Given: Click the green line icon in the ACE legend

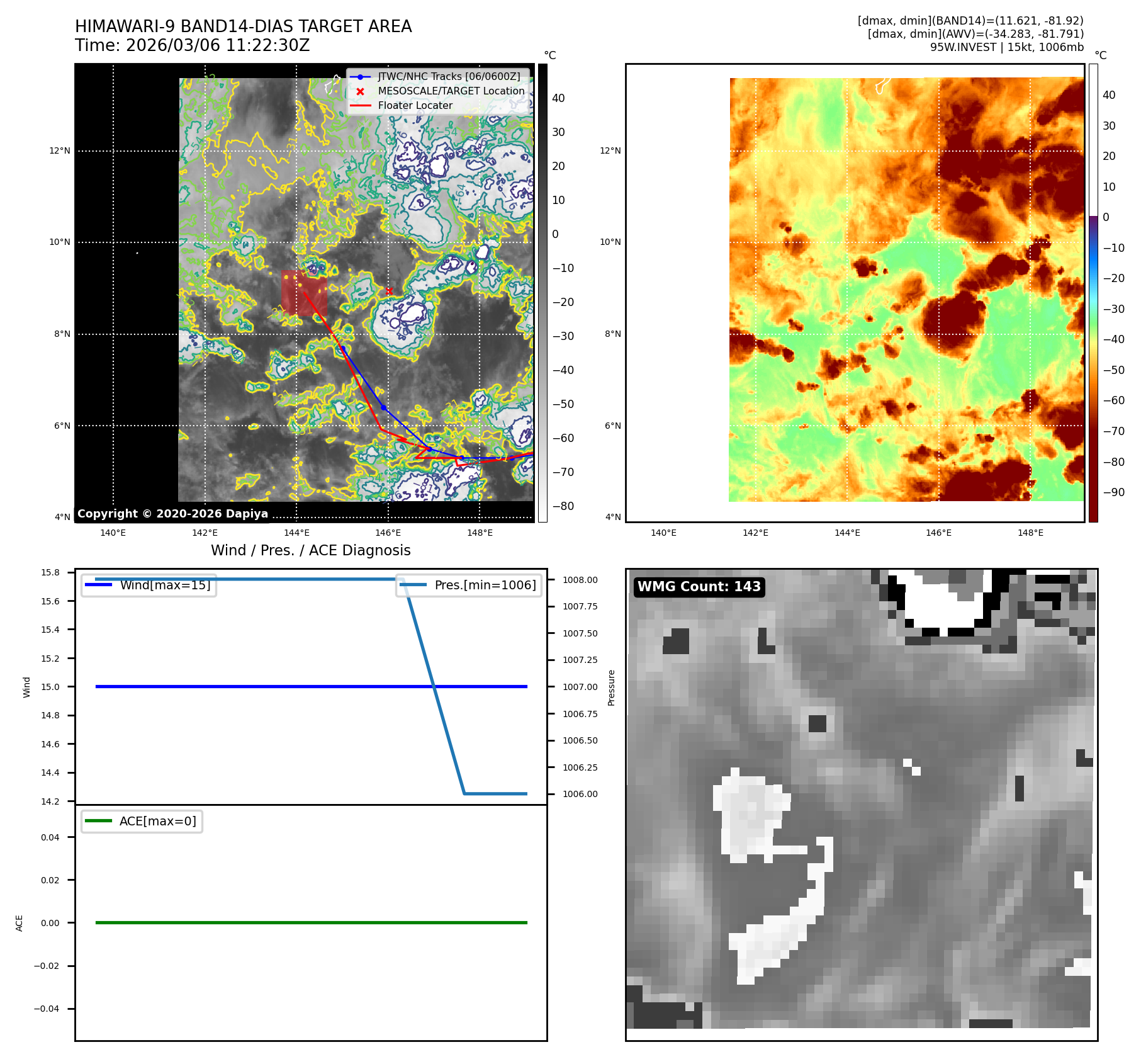Looking at the screenshot, I should click(98, 821).
